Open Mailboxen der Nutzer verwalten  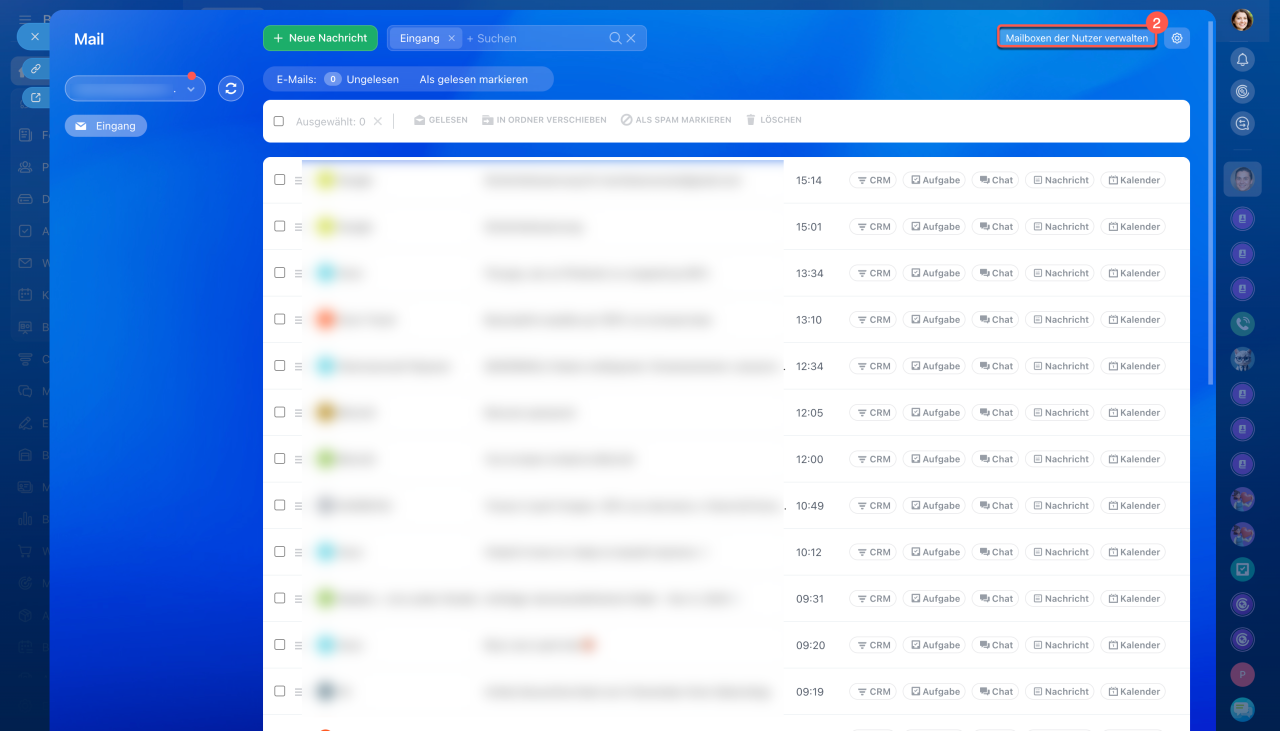click(1076, 38)
